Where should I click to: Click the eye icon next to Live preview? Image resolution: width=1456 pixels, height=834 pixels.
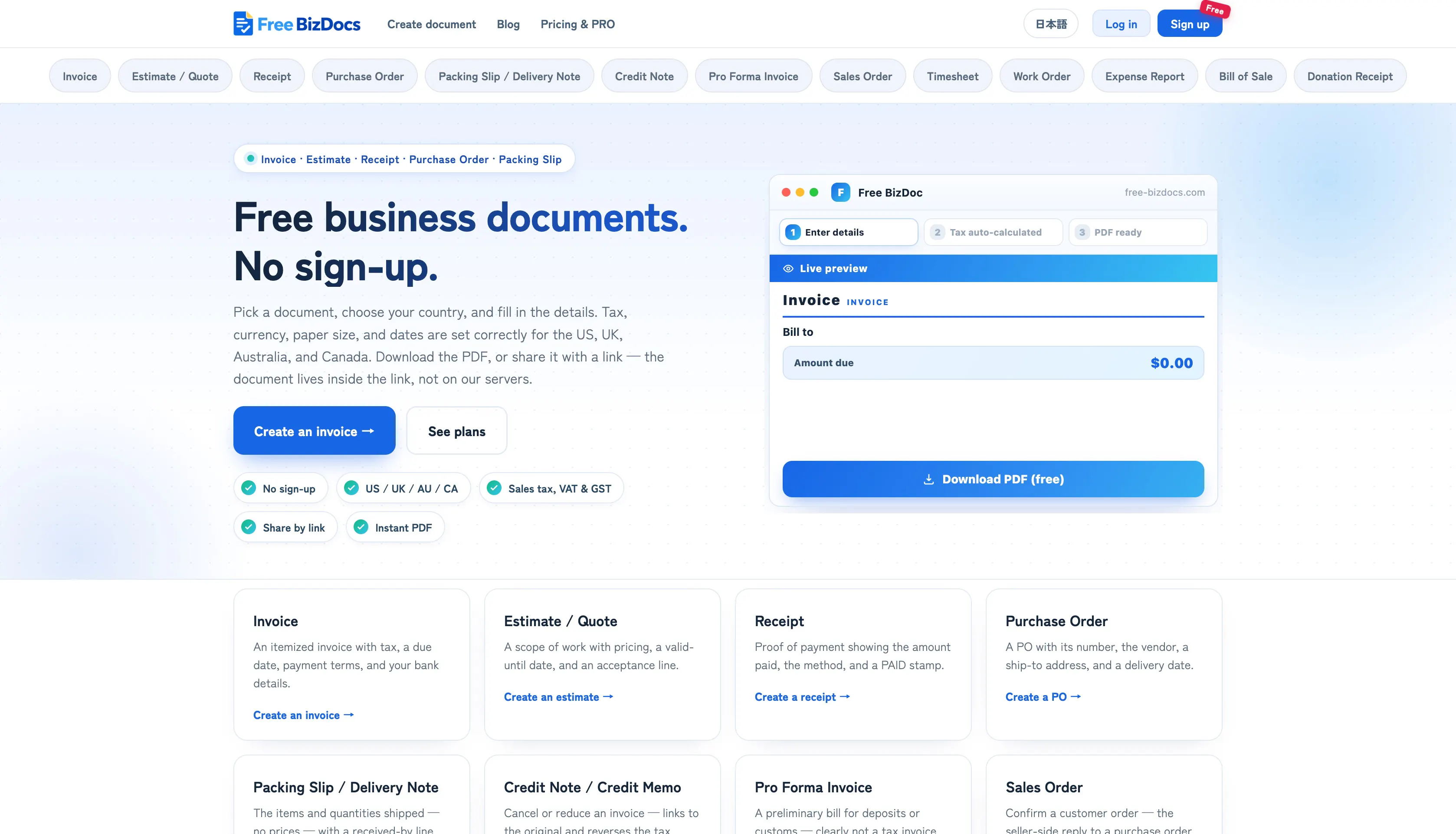pos(788,269)
